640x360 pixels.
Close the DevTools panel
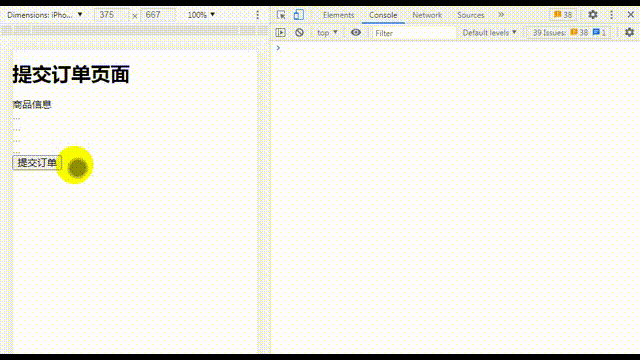630,15
